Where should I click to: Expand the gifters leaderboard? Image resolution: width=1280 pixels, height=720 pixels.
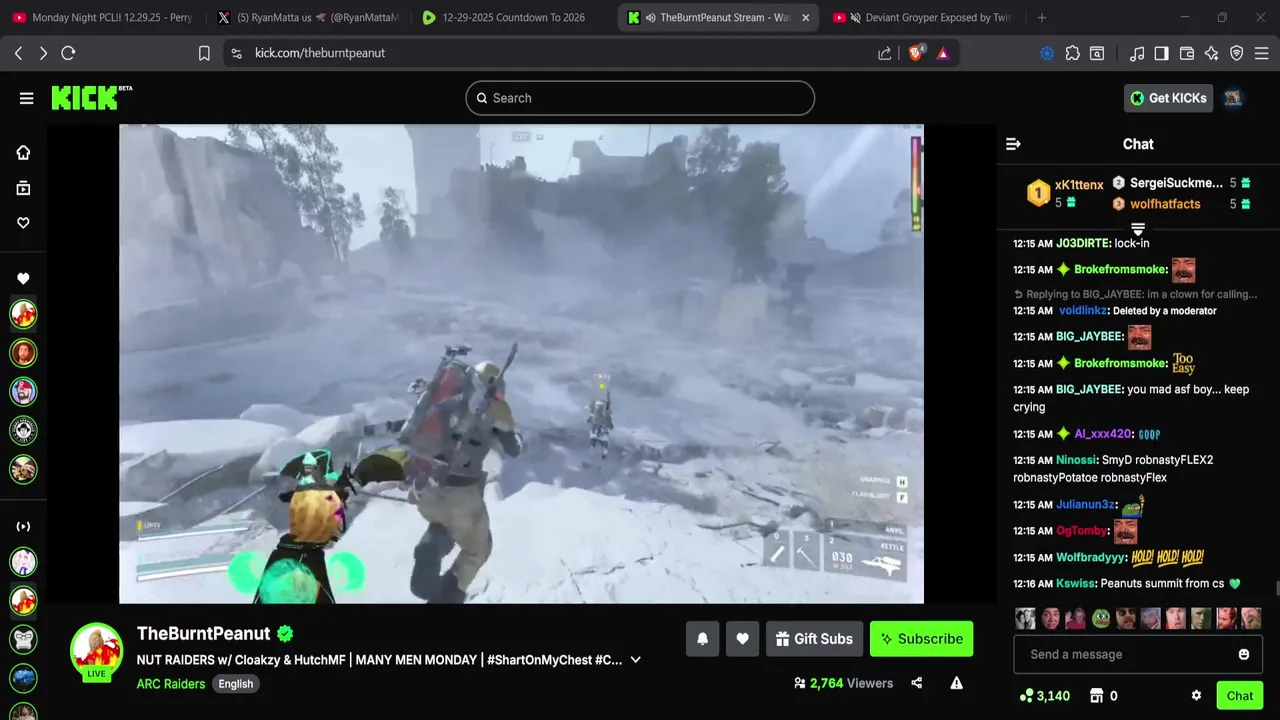[1138, 230]
